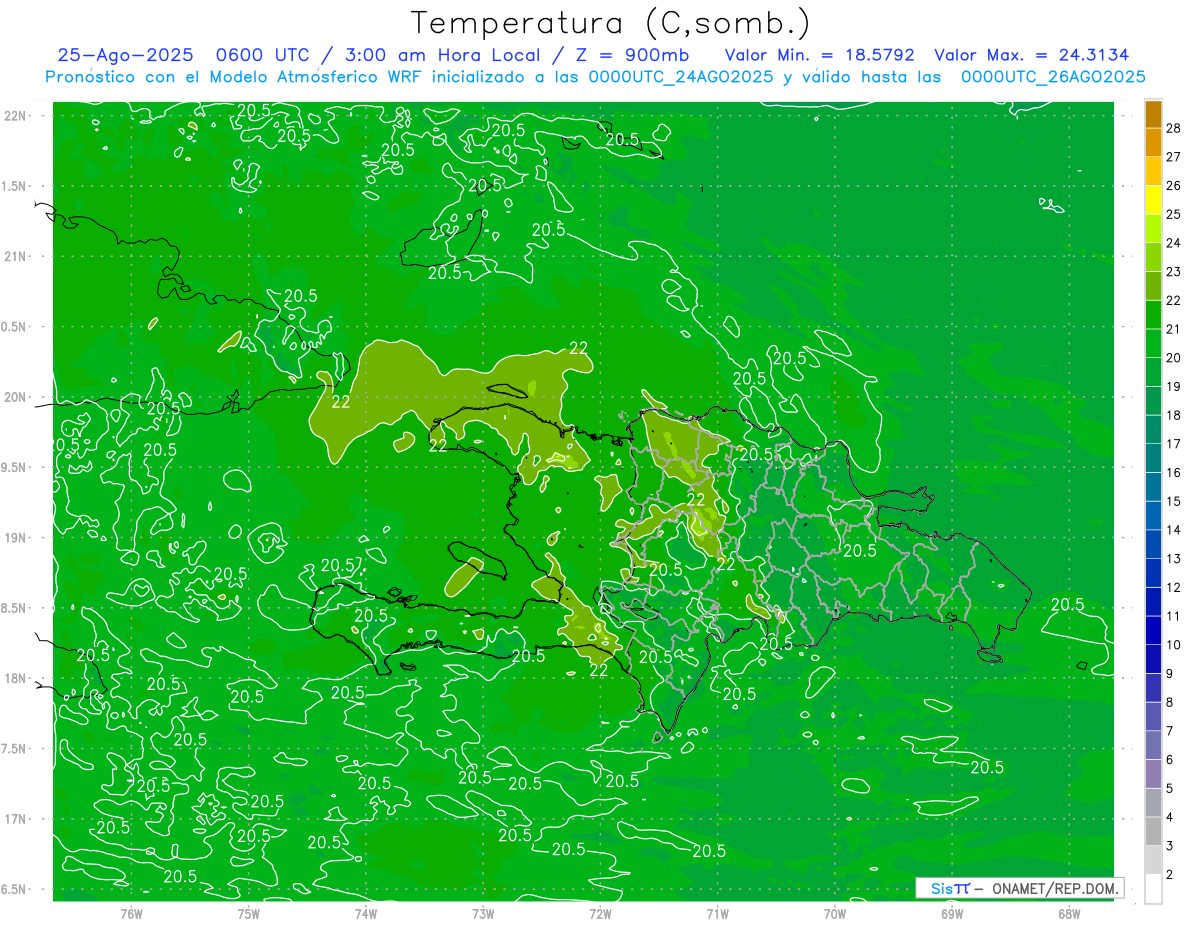
Task: Click the '69W' longitude label
Action: point(952,913)
